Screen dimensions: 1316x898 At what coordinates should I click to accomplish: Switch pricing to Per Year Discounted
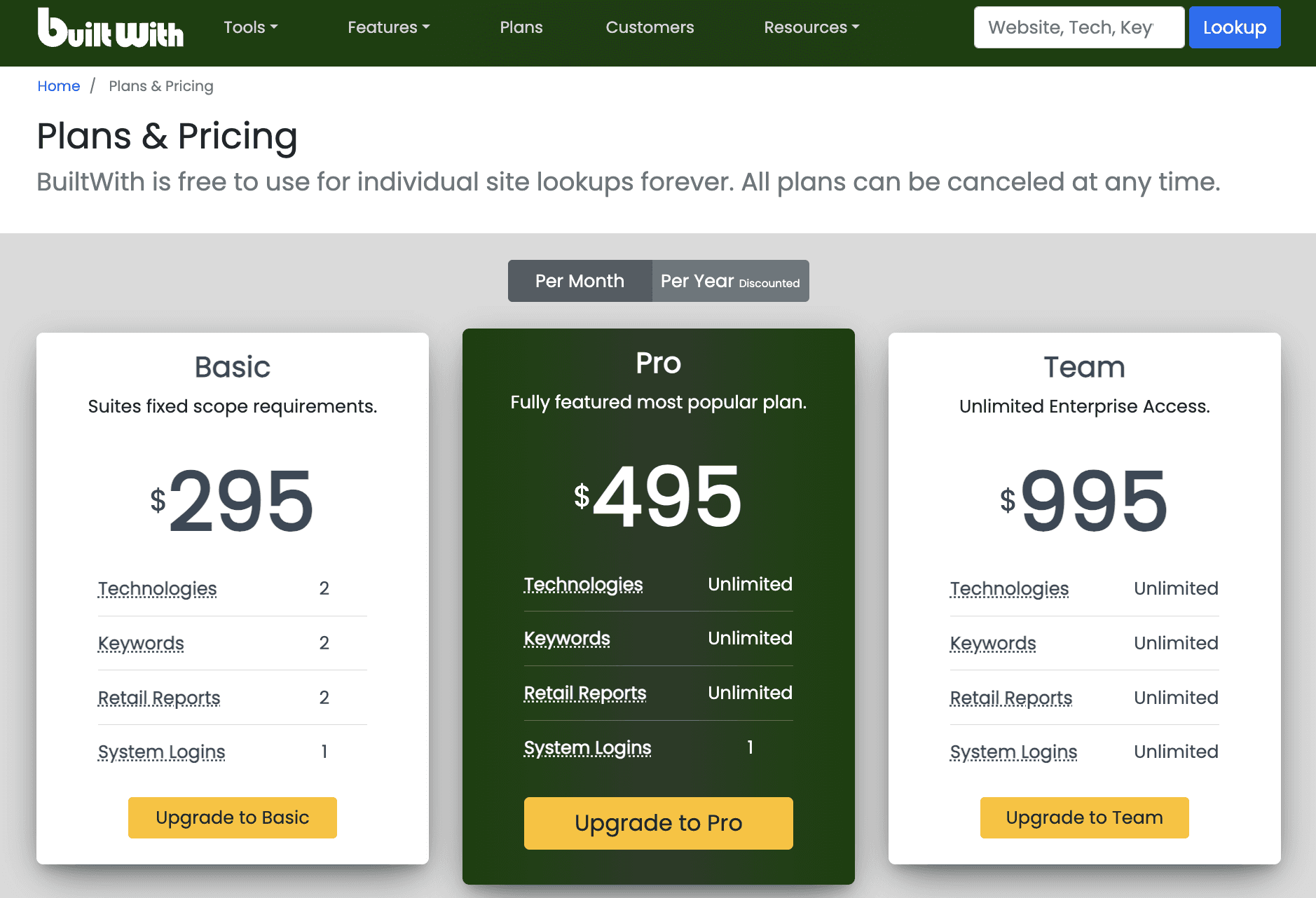(730, 281)
